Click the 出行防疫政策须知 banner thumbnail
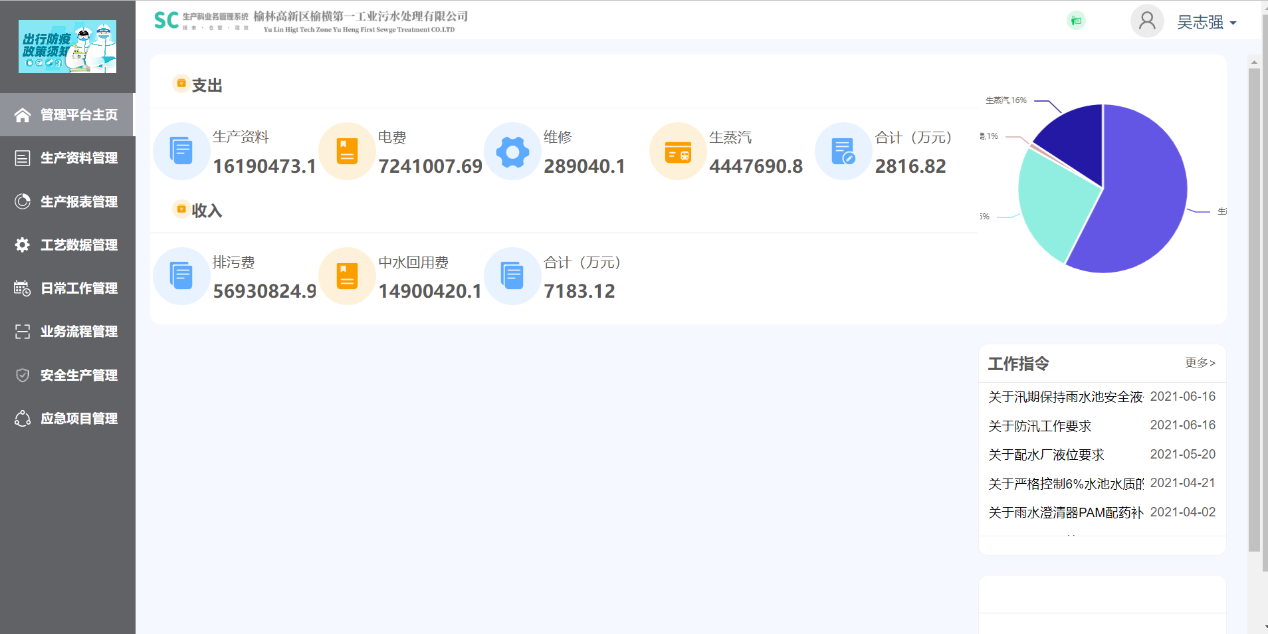1268x634 pixels. pyautogui.click(x=67, y=46)
